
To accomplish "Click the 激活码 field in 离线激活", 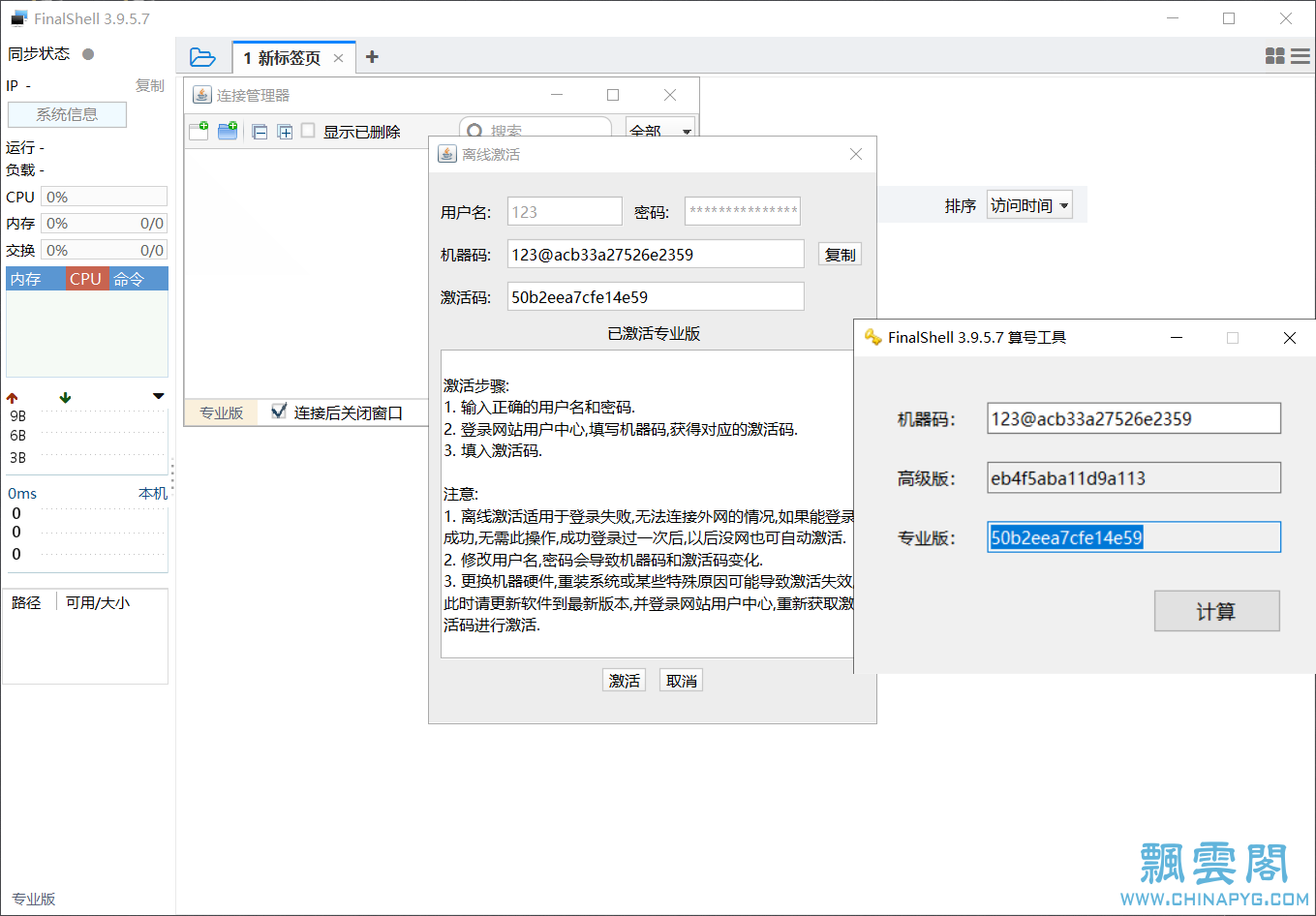I will (656, 296).
